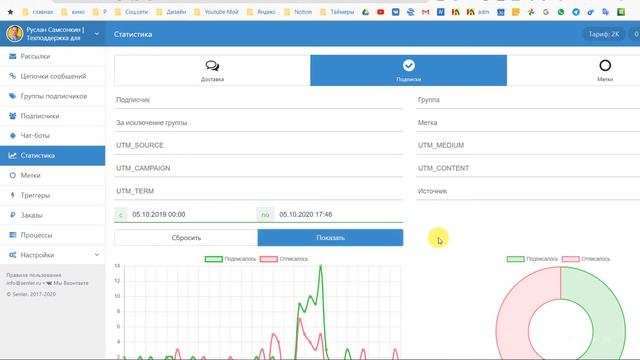640x360 pixels.
Task: Click the UTM_CONTENT input field
Action: (x=528, y=168)
